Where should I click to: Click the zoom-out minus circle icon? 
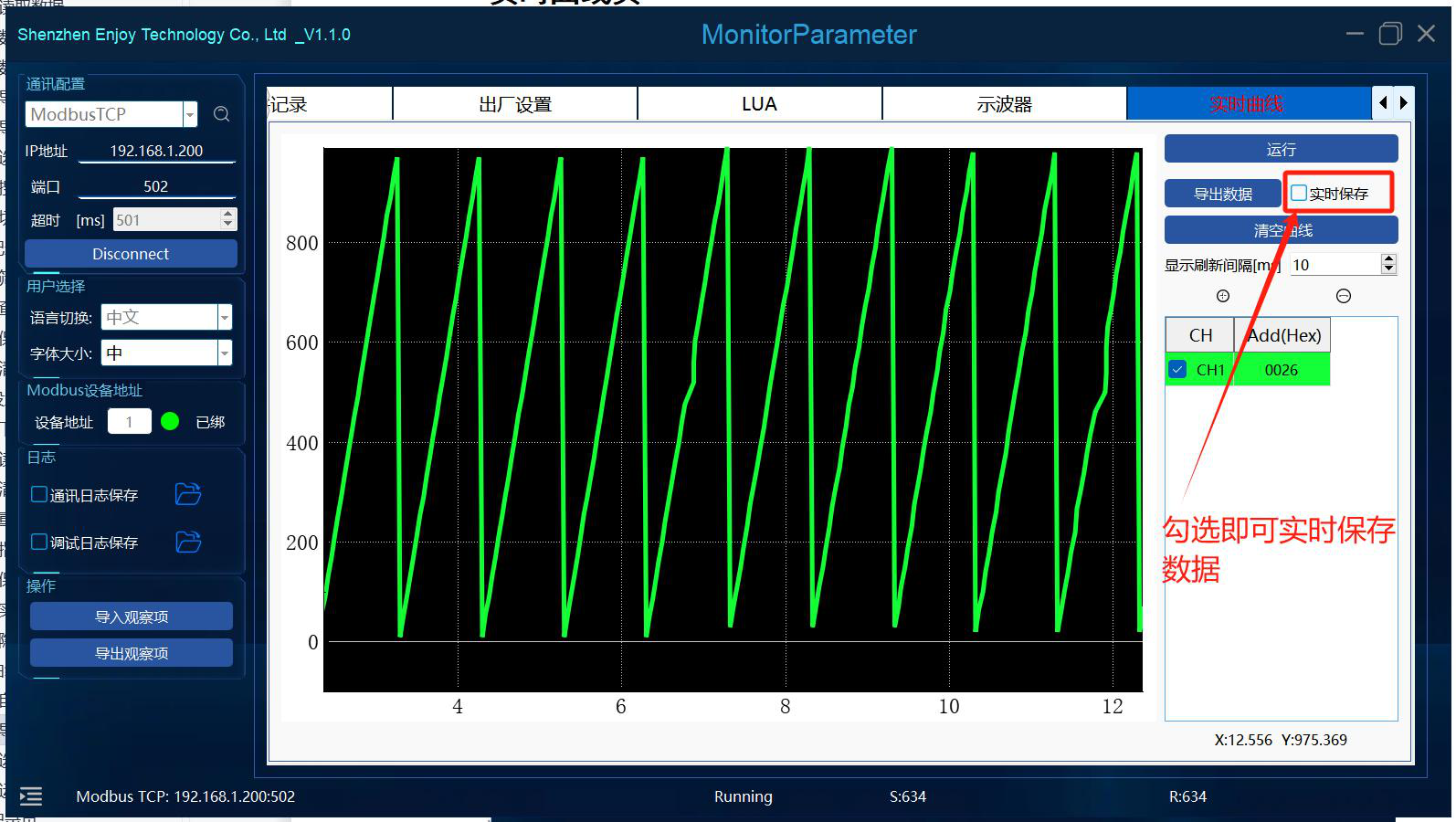[1344, 296]
